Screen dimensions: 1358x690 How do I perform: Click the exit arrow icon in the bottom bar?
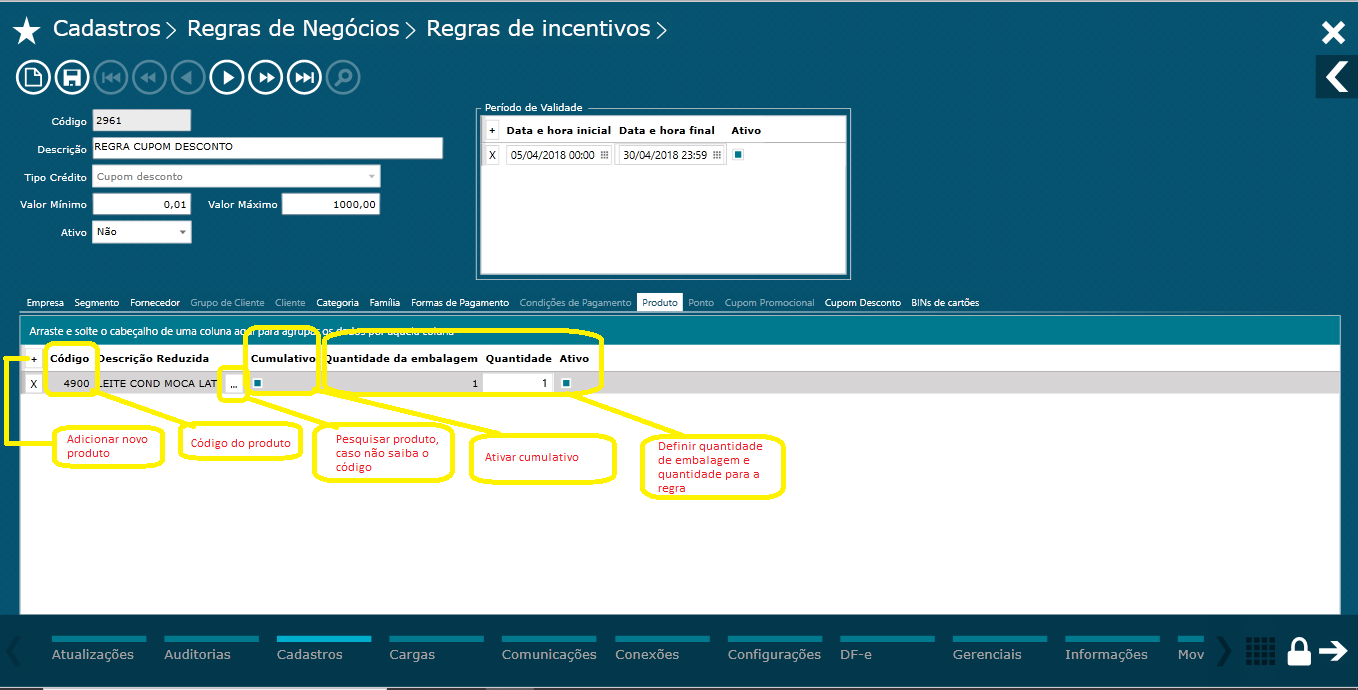pyautogui.click(x=1334, y=651)
